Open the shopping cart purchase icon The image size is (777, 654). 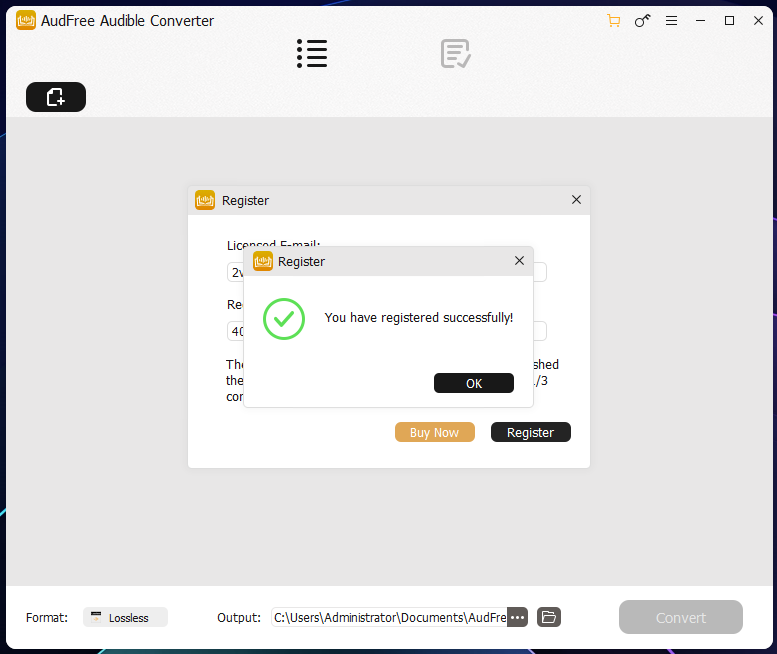click(613, 21)
